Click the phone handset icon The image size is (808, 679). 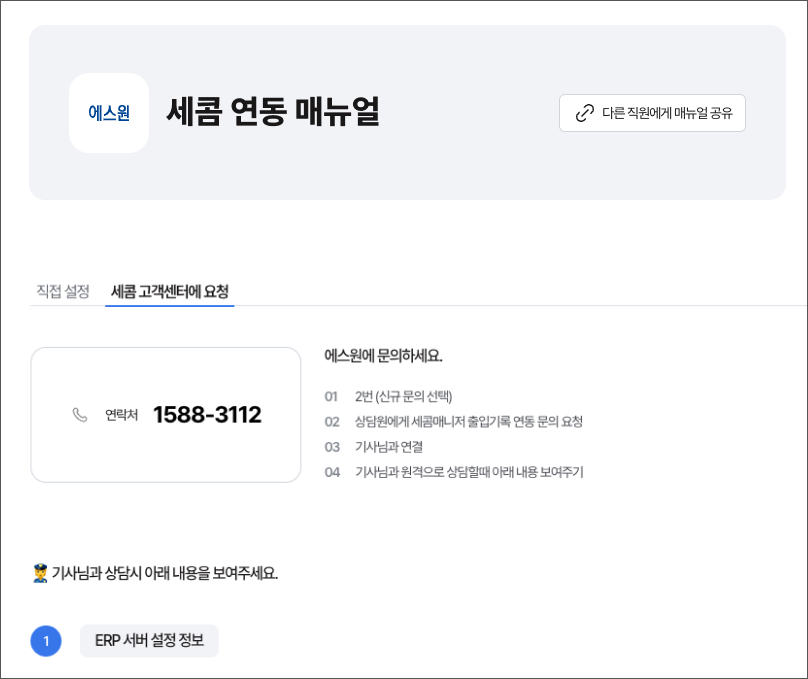80,415
